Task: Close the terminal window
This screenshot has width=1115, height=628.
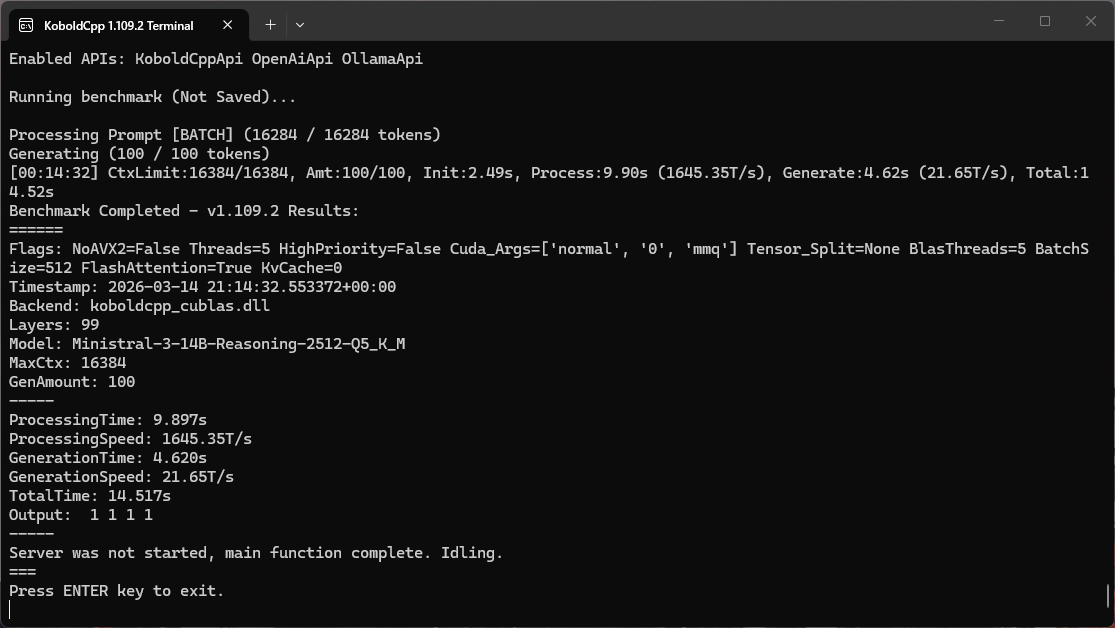Action: click(1091, 21)
